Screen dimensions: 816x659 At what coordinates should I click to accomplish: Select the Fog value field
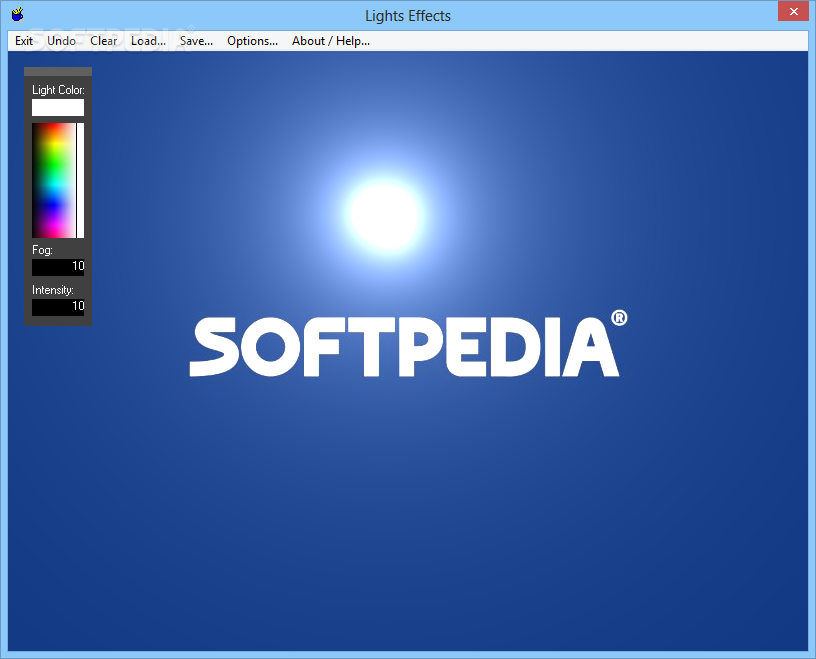pos(58,267)
